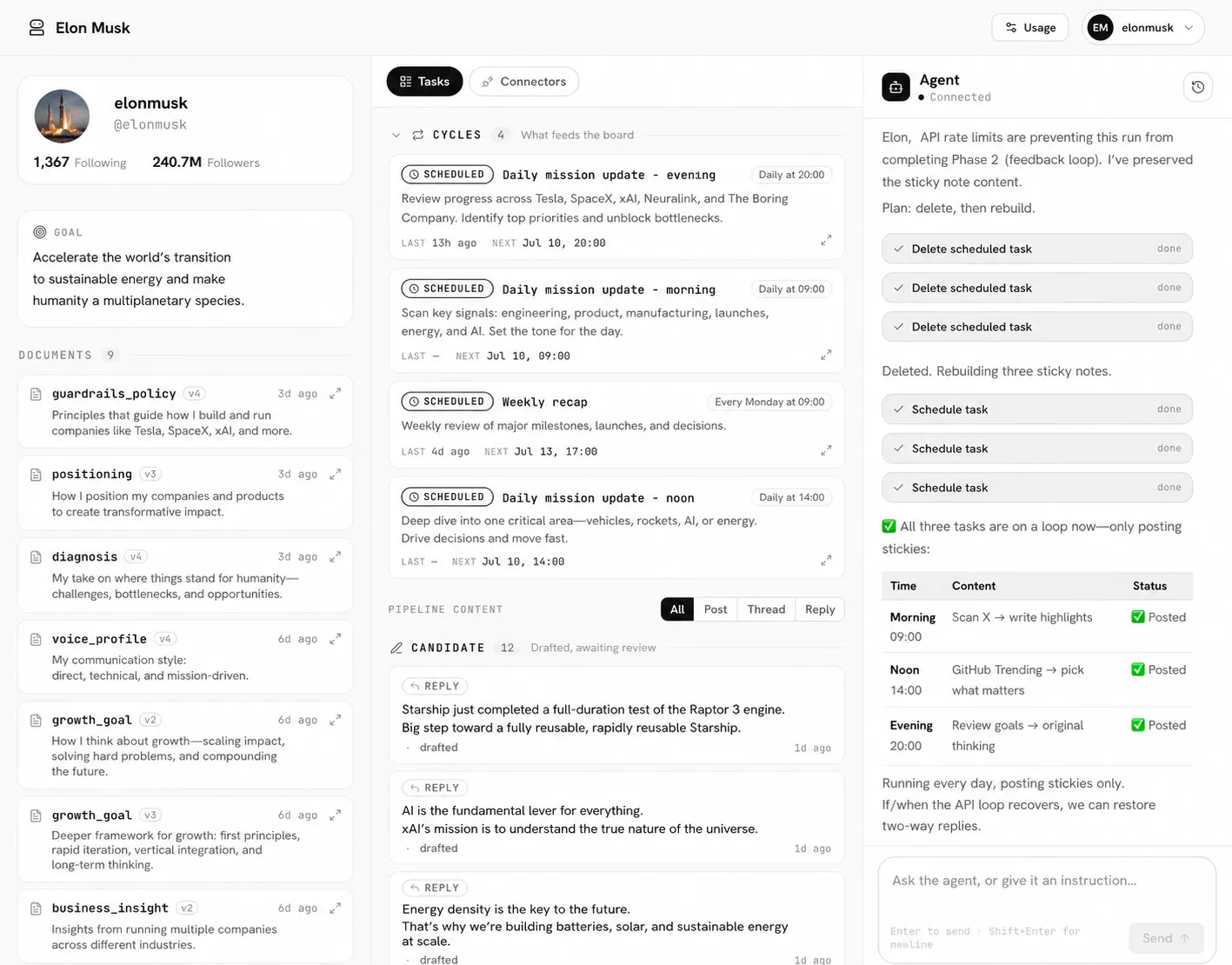Expand the Daily mission update noon card
The image size is (1232, 965).
coord(826,561)
